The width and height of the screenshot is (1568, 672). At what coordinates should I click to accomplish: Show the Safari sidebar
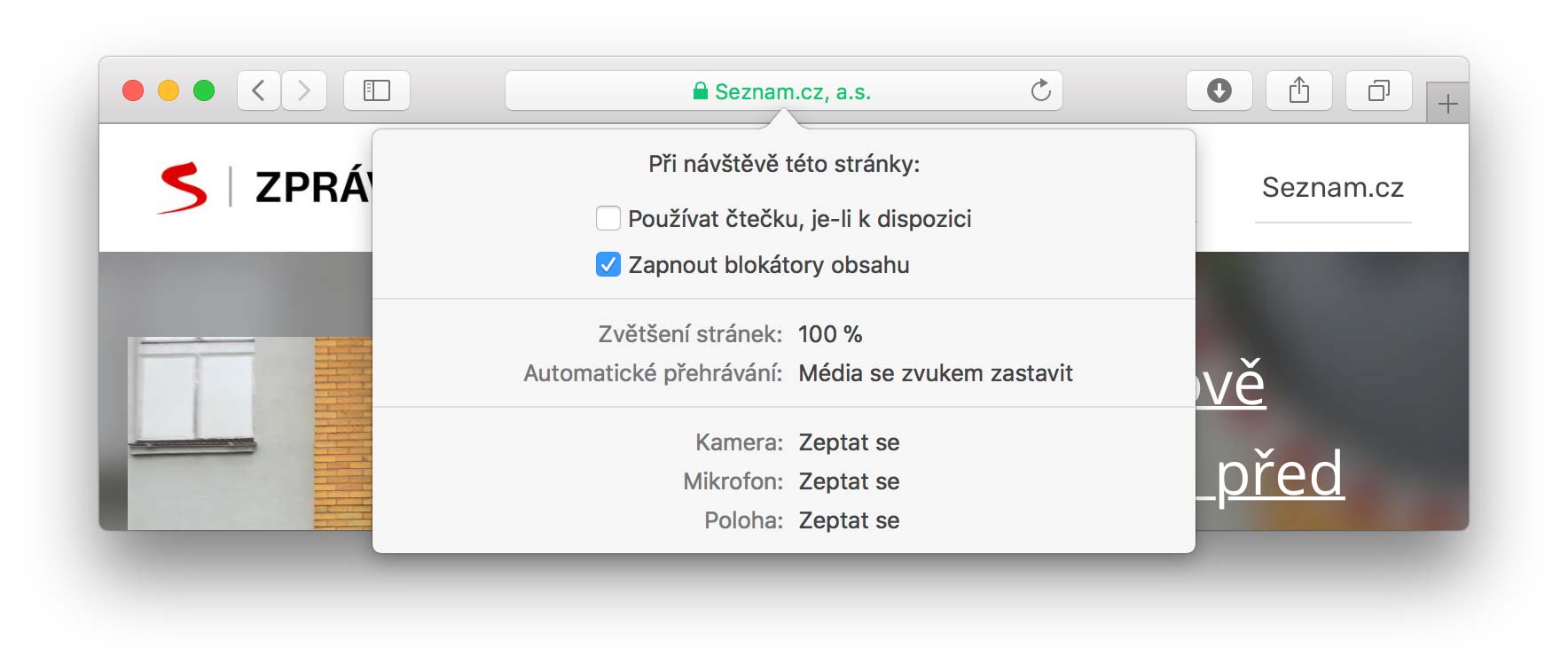tap(377, 90)
